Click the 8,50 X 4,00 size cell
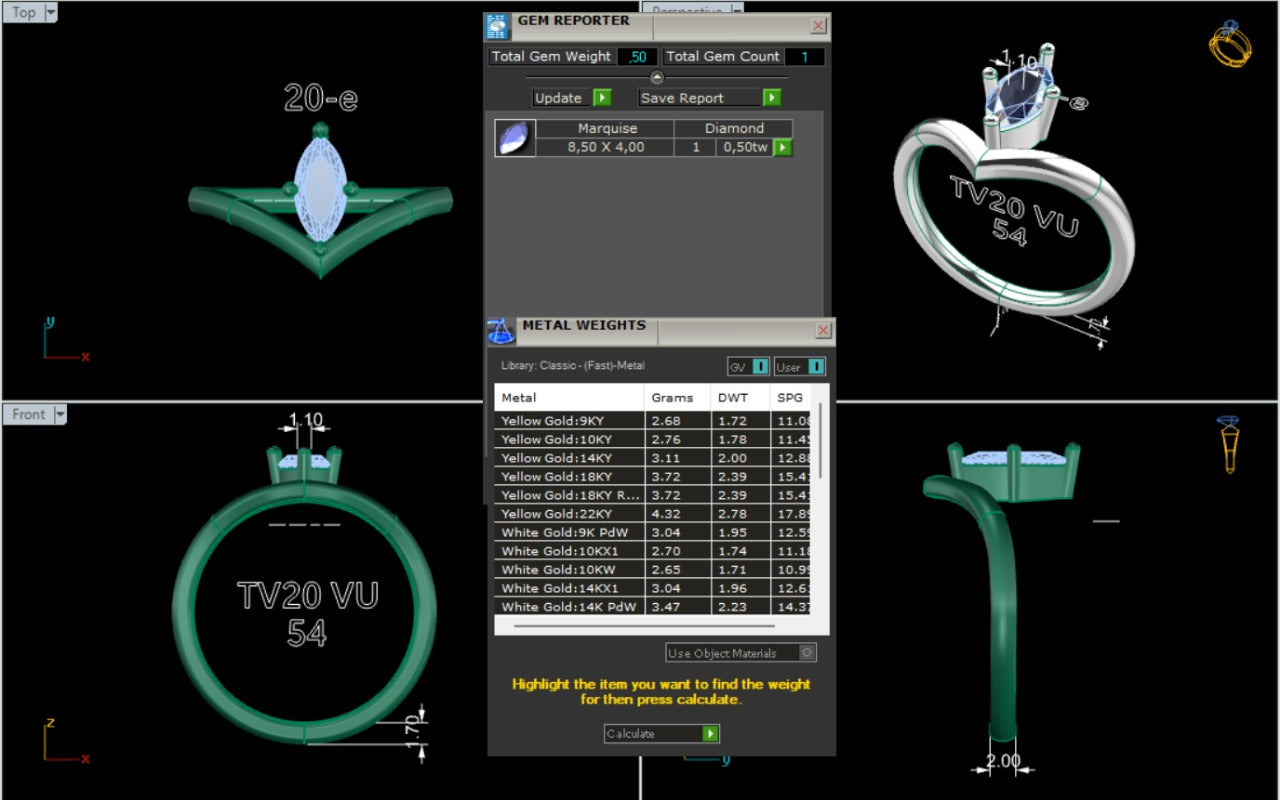1280x800 pixels. (x=606, y=148)
